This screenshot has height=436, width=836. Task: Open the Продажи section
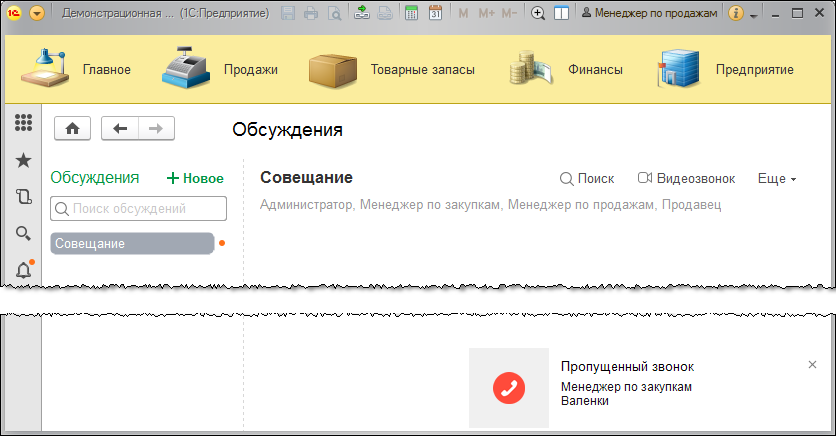click(x=251, y=70)
